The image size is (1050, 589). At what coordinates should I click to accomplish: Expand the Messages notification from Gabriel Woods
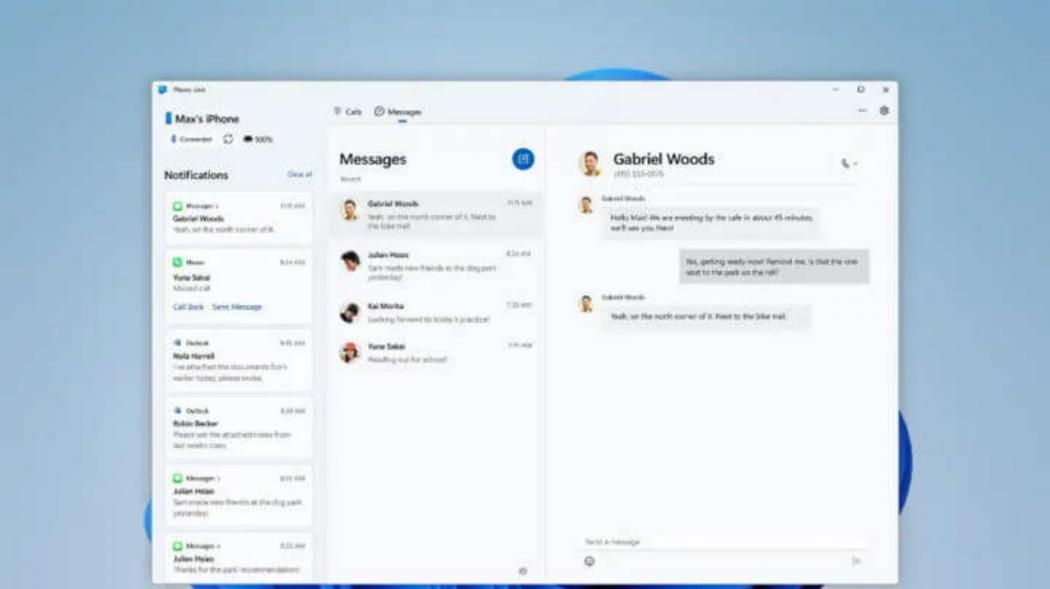(238, 217)
